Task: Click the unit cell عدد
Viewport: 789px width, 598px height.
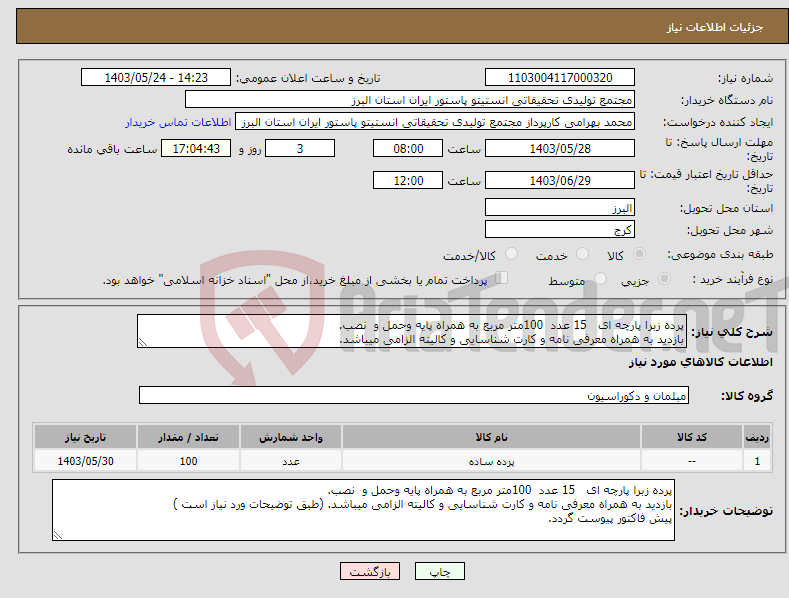Action: 291,461
